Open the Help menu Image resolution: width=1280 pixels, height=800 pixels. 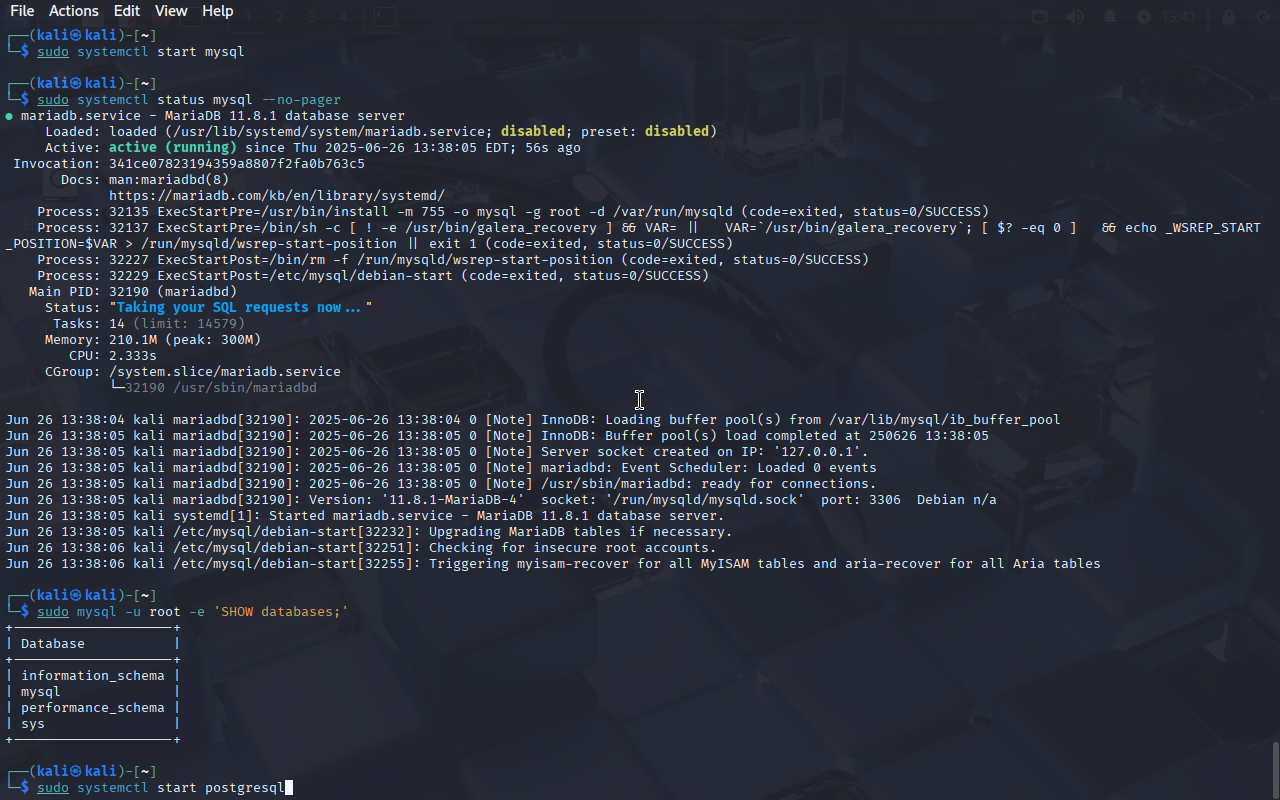[217, 11]
